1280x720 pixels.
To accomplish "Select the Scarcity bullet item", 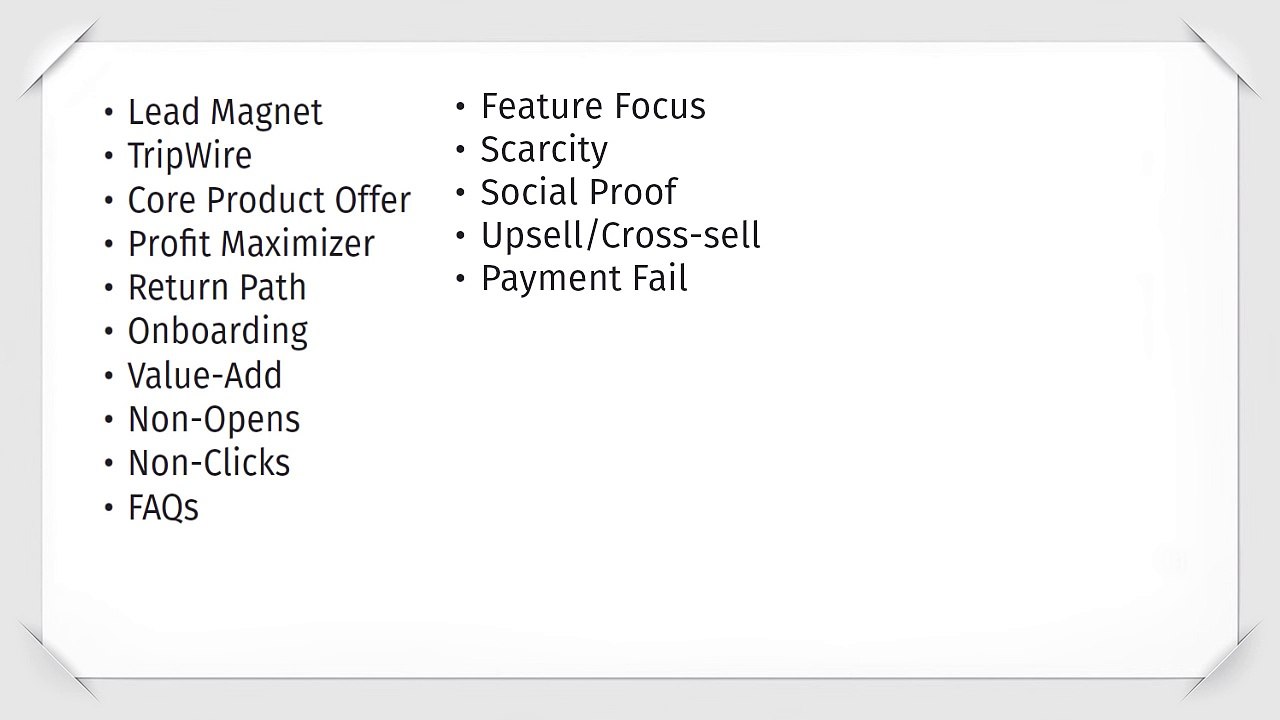I will pos(544,150).
